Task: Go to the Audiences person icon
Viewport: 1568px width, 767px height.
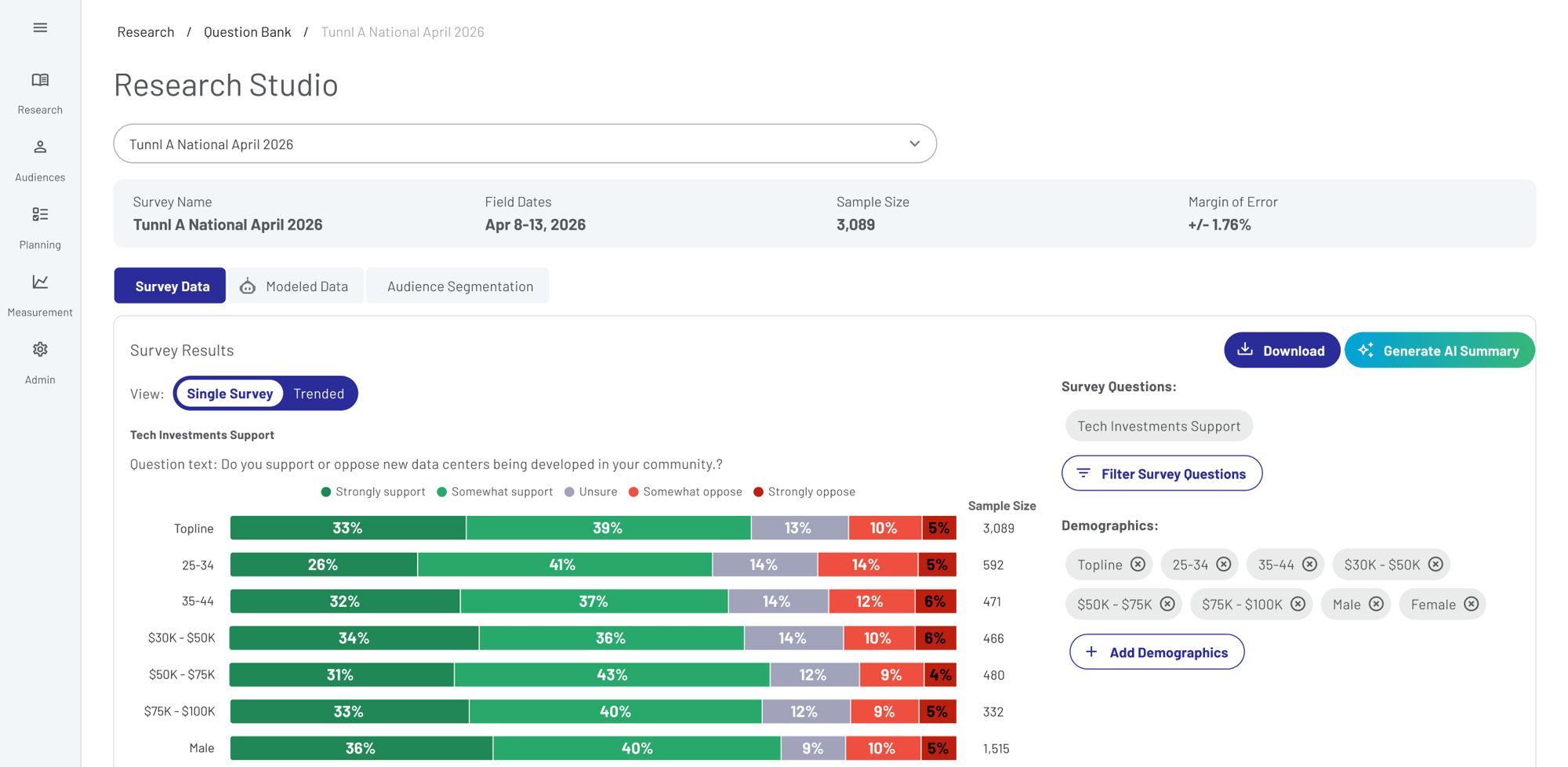Action: coord(40,147)
